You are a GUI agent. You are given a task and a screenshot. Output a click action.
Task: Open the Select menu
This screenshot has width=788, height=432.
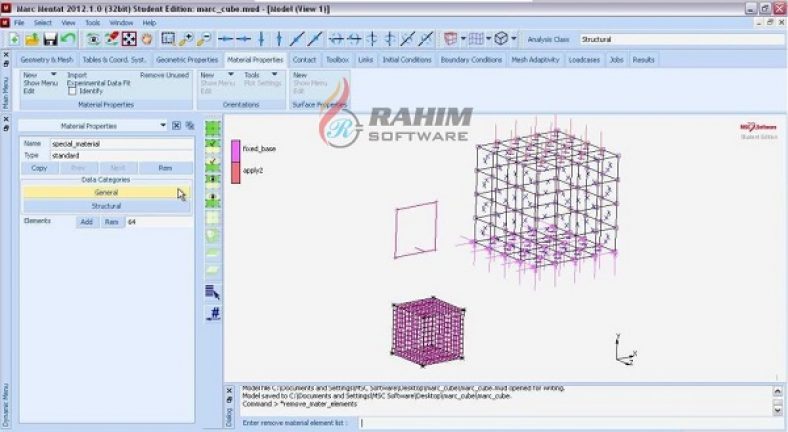(x=43, y=23)
